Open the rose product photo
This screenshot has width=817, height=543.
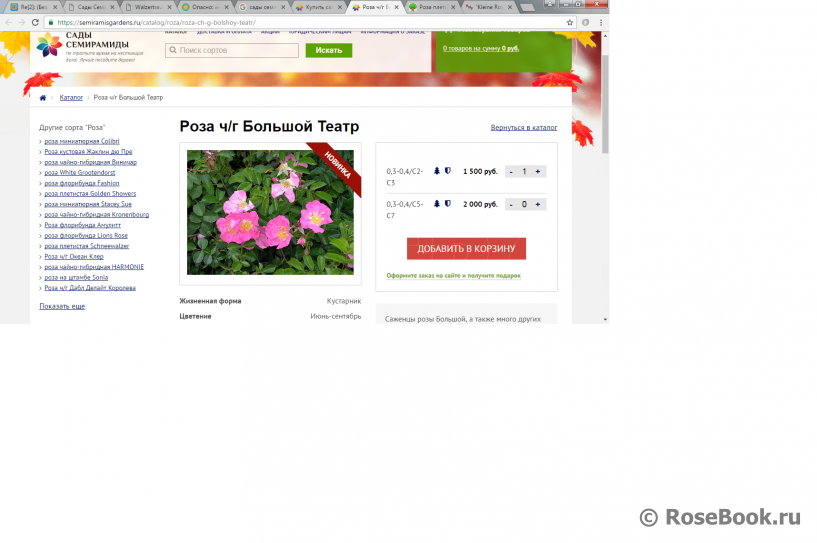(x=270, y=213)
